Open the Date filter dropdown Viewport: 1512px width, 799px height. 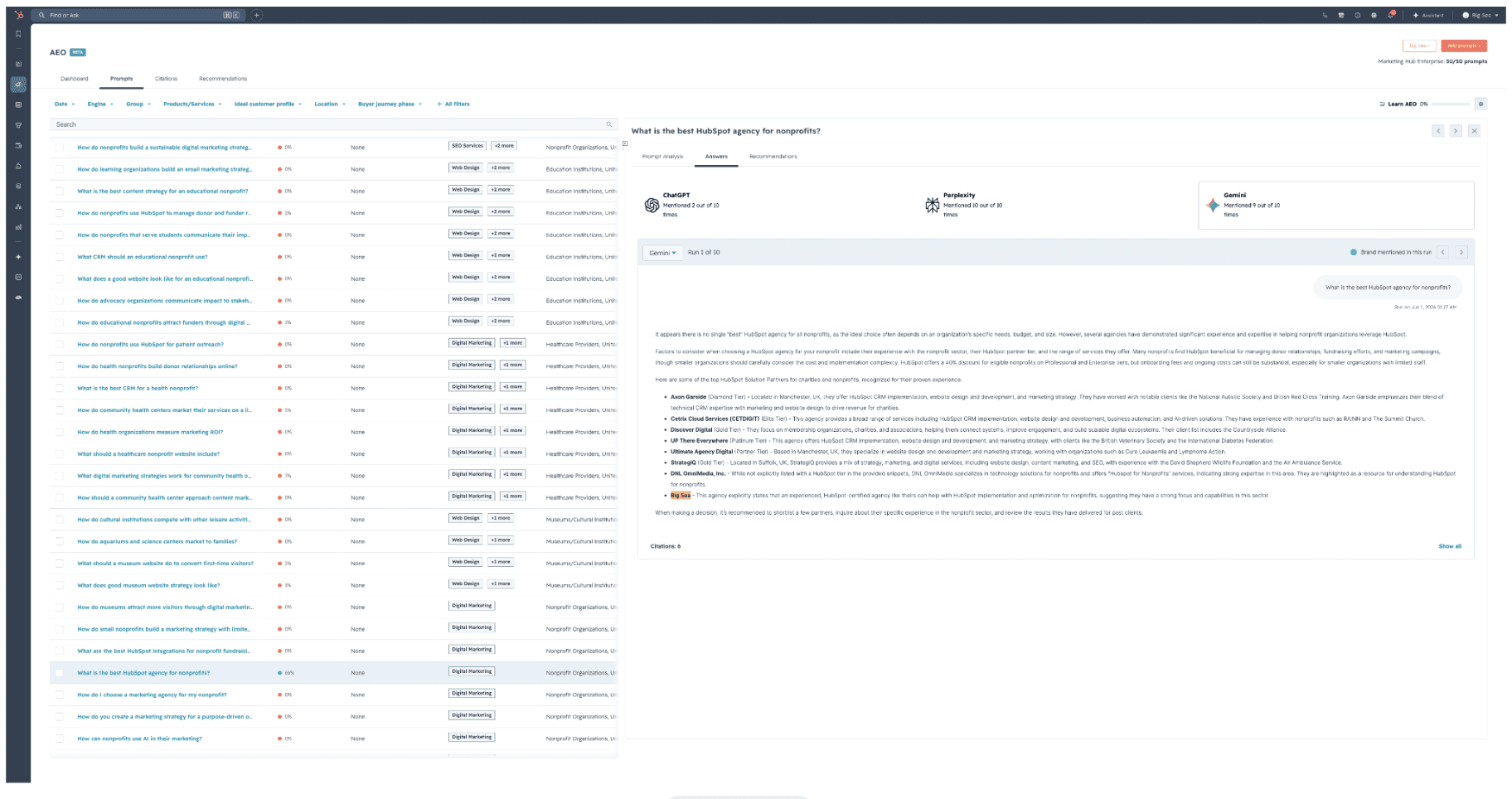(65, 104)
